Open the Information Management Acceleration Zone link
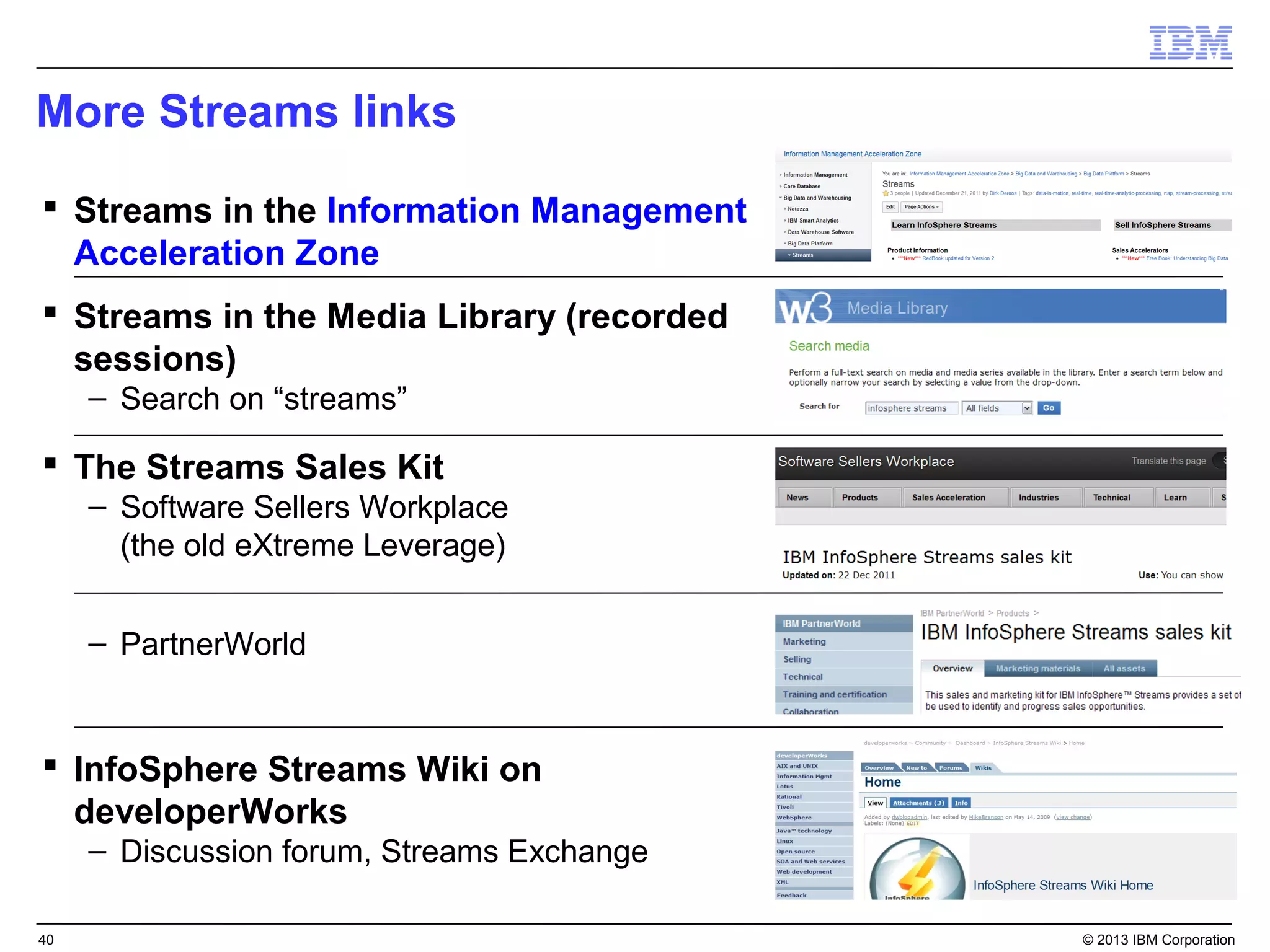 click(x=410, y=231)
